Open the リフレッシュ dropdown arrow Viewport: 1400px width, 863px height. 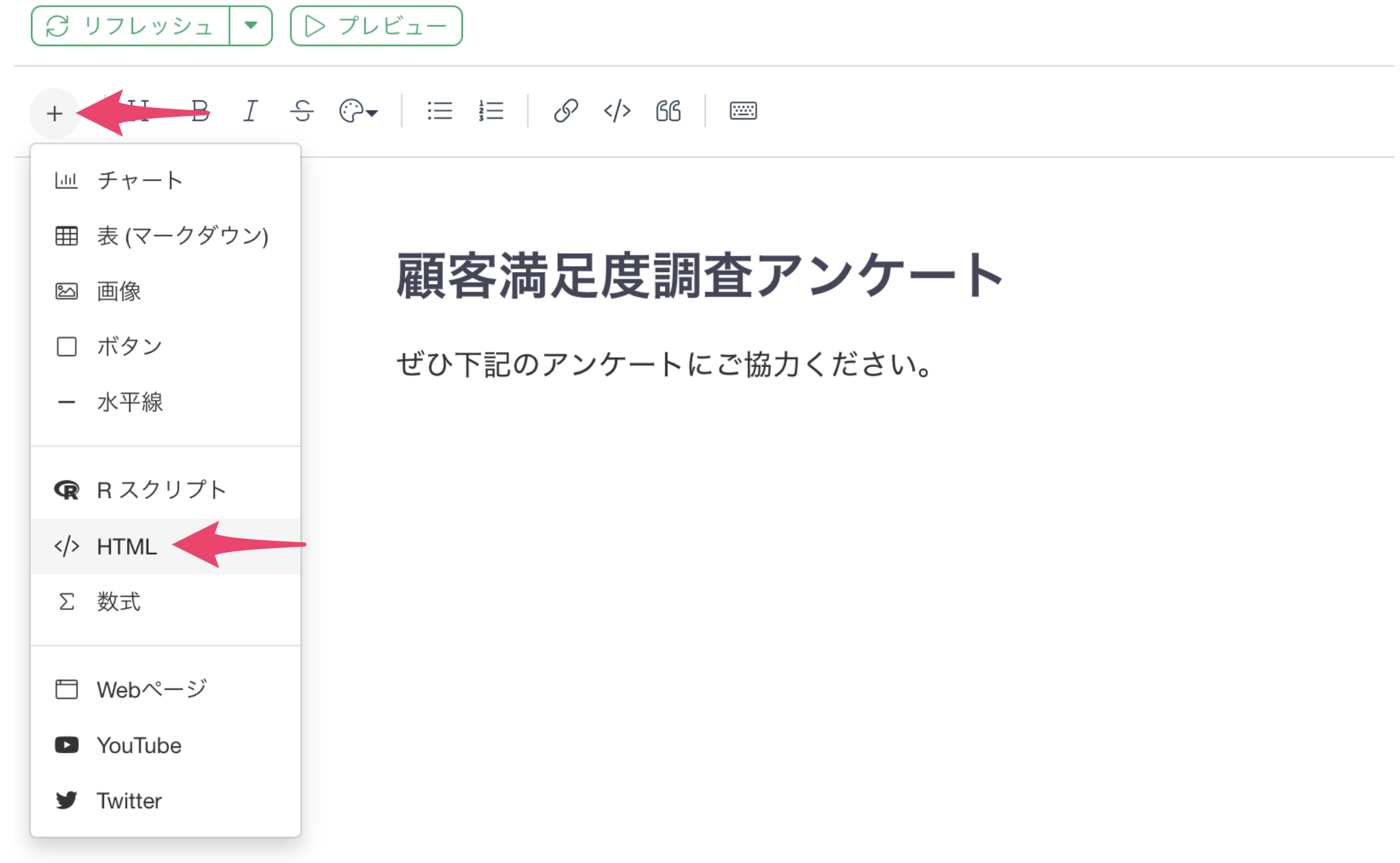251,26
